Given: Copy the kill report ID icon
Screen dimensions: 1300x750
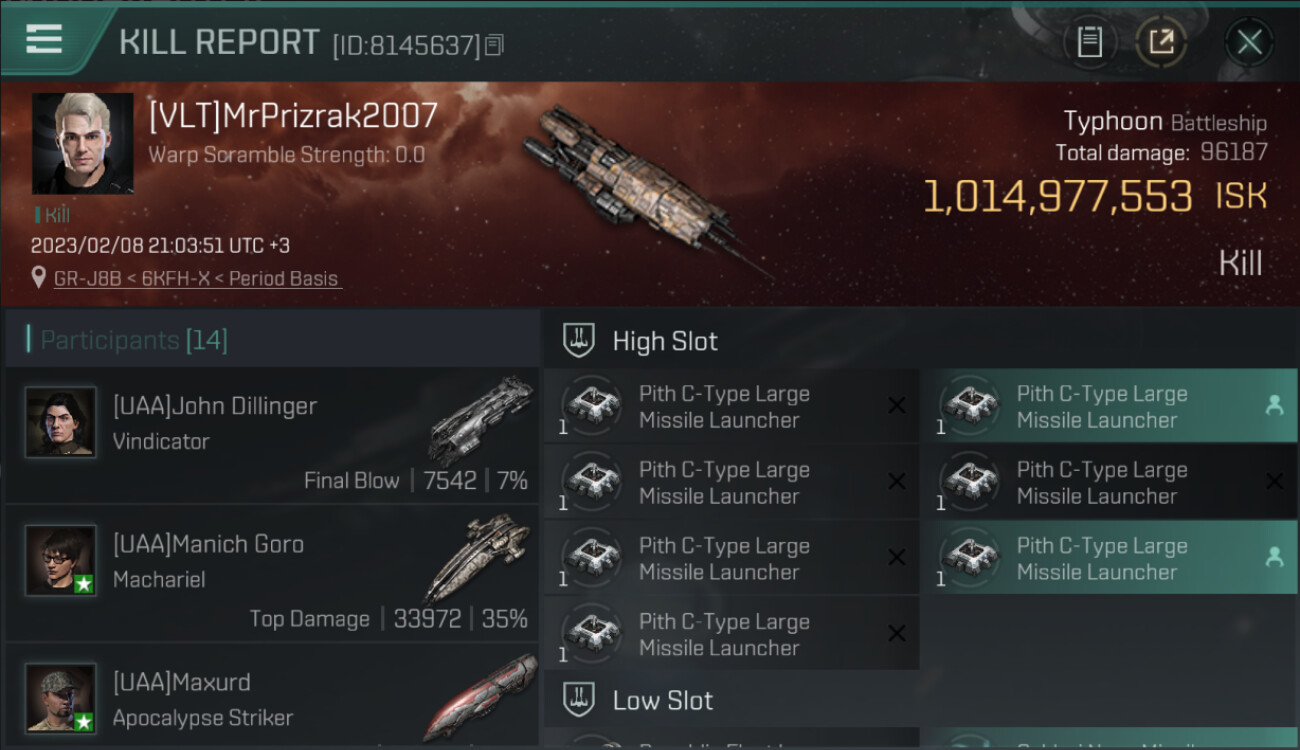Looking at the screenshot, I should click(494, 45).
